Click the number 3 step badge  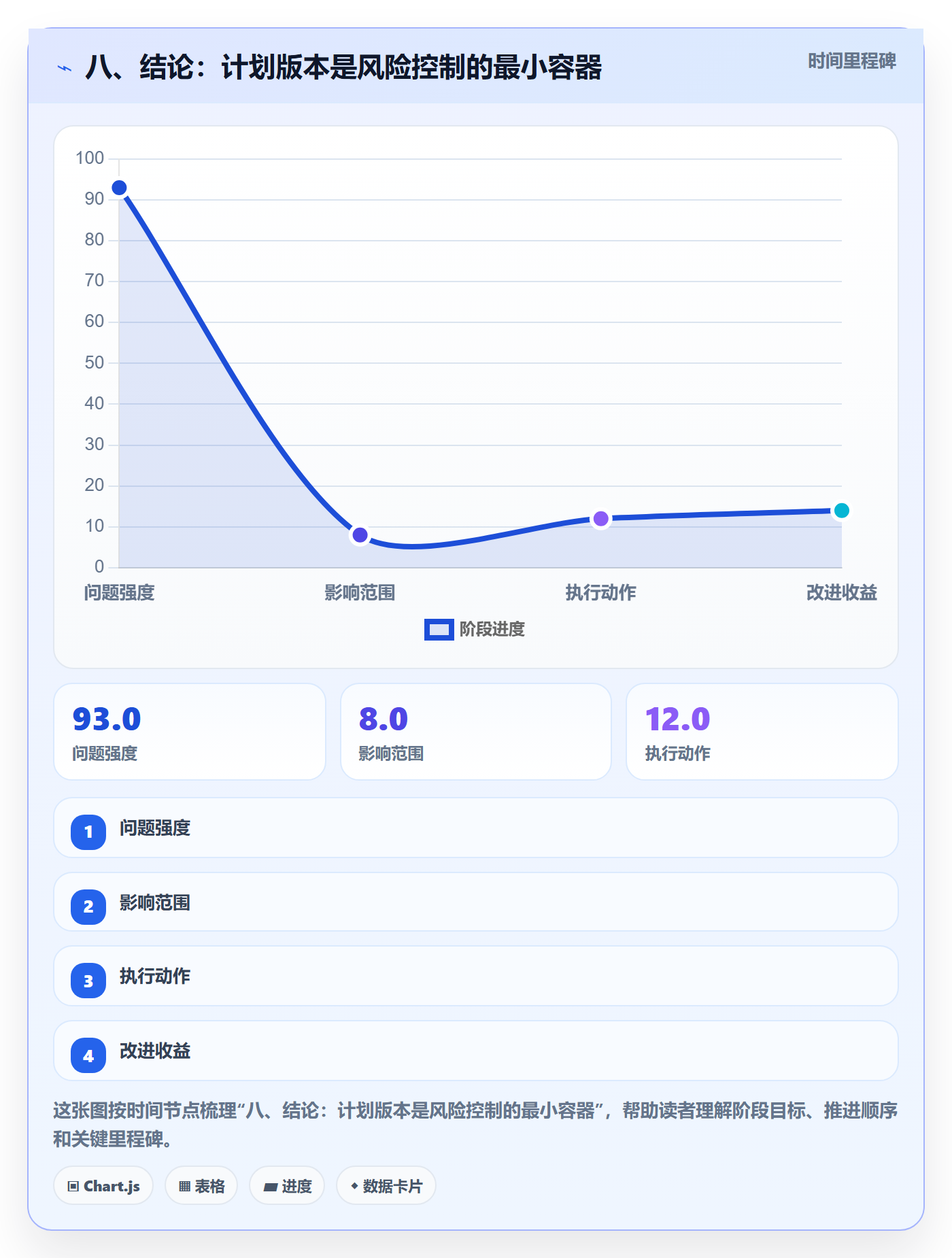click(88, 981)
